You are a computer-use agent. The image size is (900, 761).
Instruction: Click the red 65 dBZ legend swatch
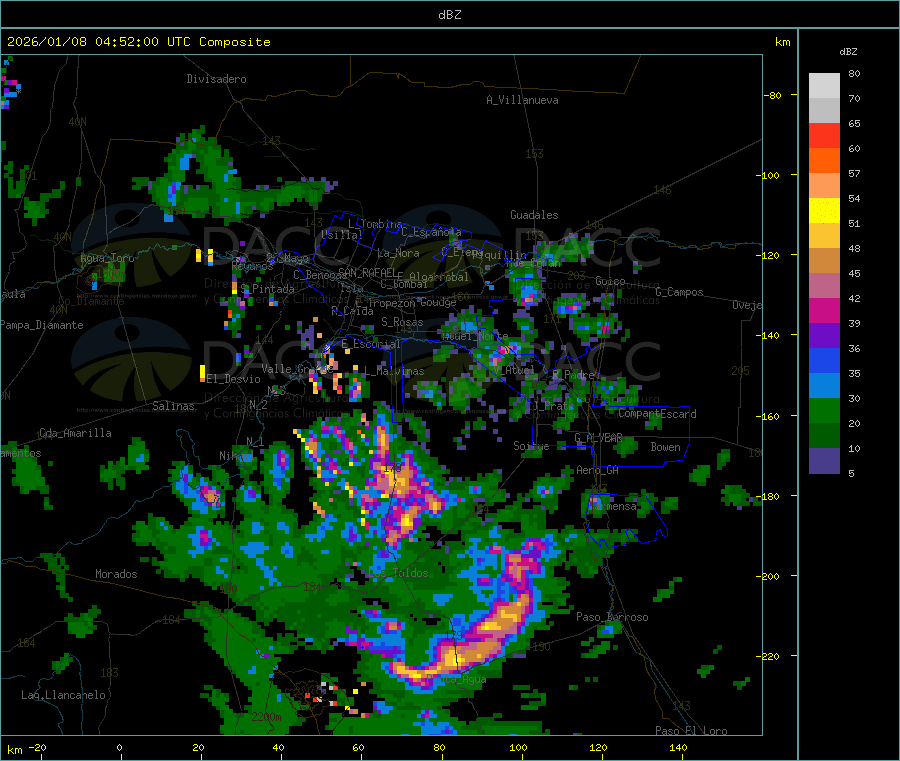(x=824, y=135)
